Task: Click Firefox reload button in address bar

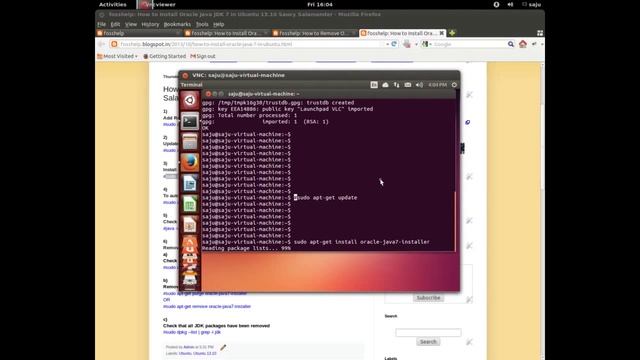Action: point(394,44)
